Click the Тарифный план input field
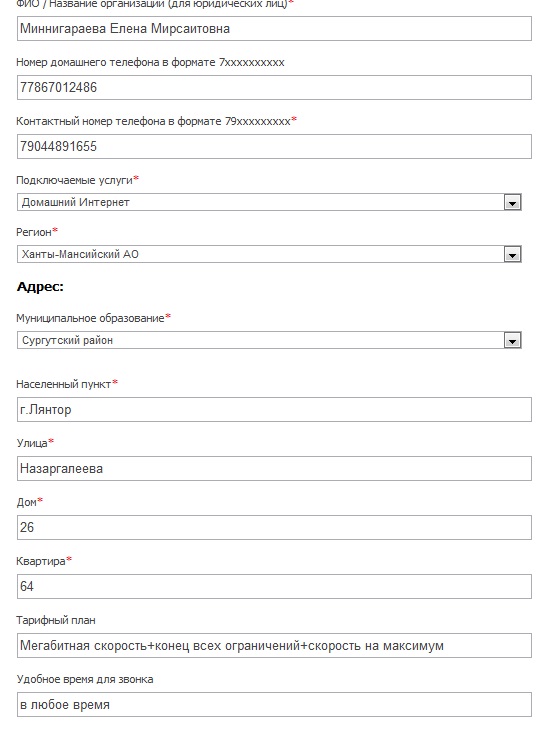The width and height of the screenshot is (547, 732). 274,646
